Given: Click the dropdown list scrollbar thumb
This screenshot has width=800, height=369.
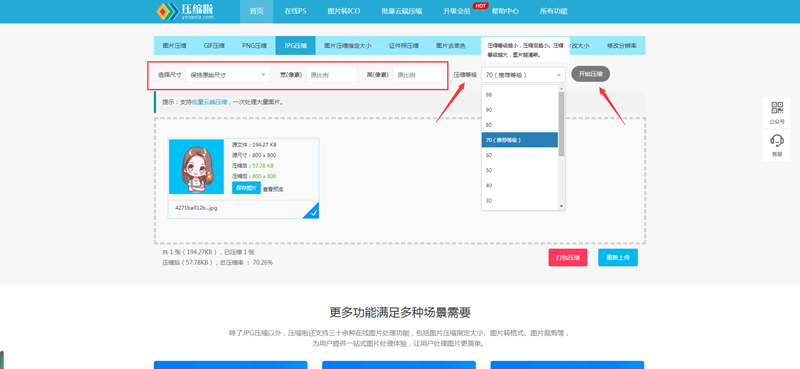Looking at the screenshot, I should [562, 124].
